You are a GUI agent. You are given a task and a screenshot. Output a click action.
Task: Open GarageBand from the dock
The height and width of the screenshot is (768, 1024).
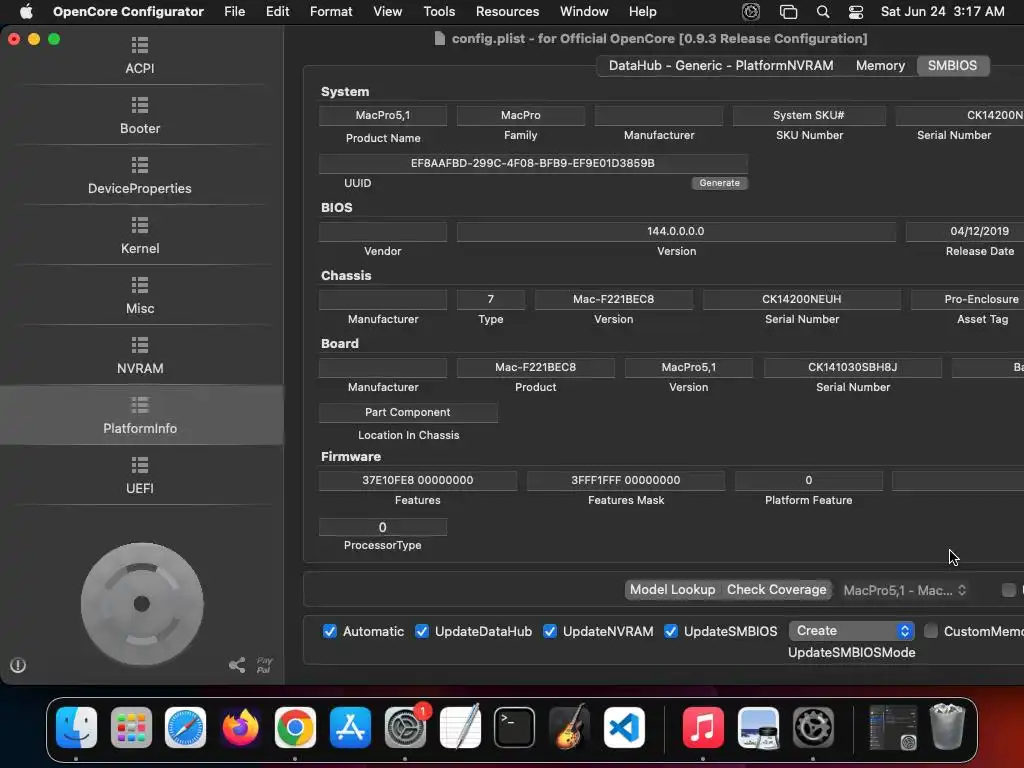569,727
